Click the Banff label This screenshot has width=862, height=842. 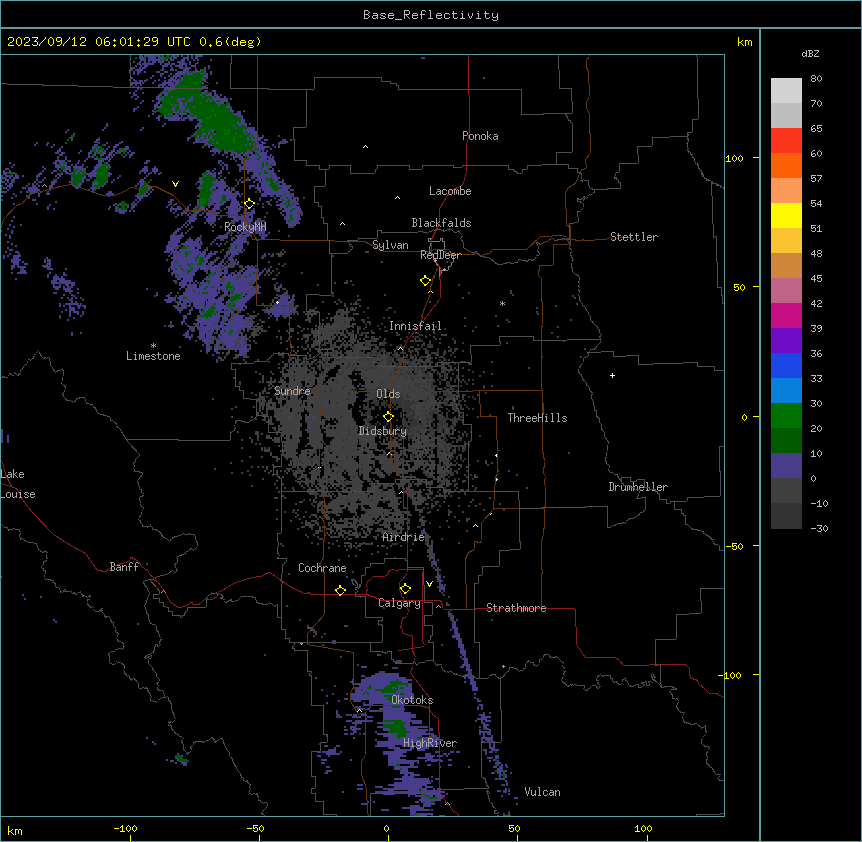click(124, 567)
